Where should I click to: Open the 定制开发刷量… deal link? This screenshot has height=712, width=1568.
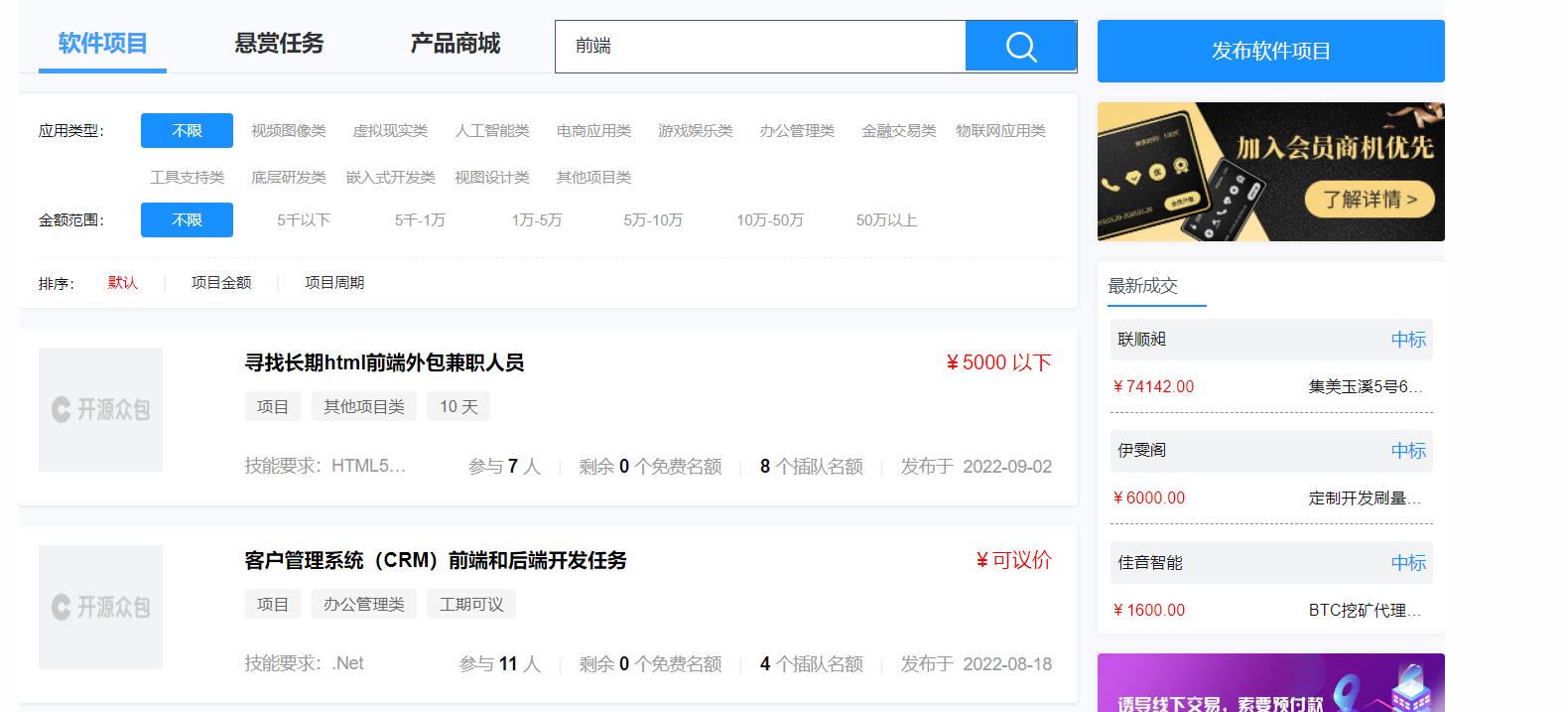1366,498
